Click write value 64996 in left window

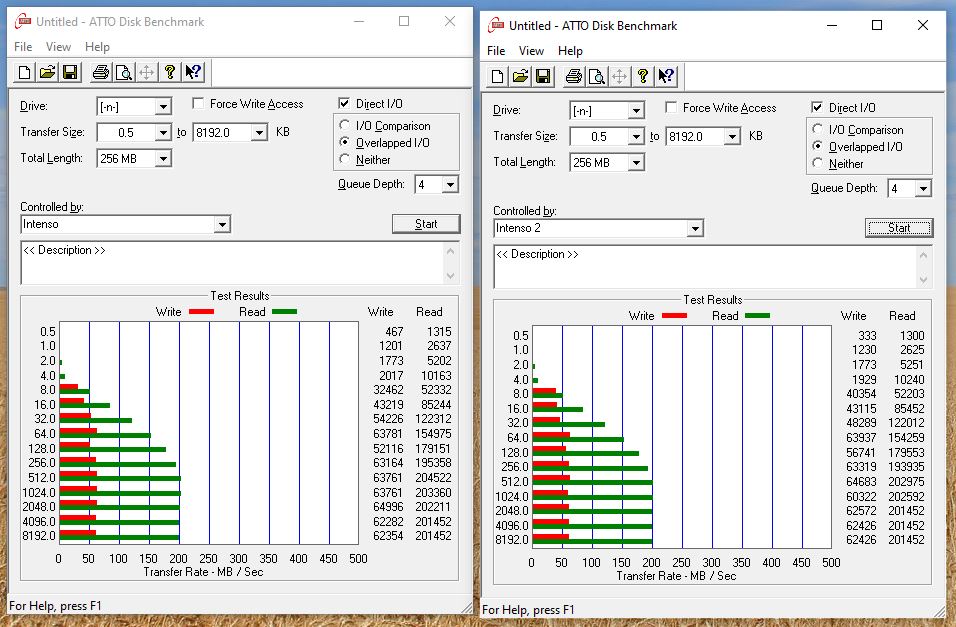[x=388, y=506]
